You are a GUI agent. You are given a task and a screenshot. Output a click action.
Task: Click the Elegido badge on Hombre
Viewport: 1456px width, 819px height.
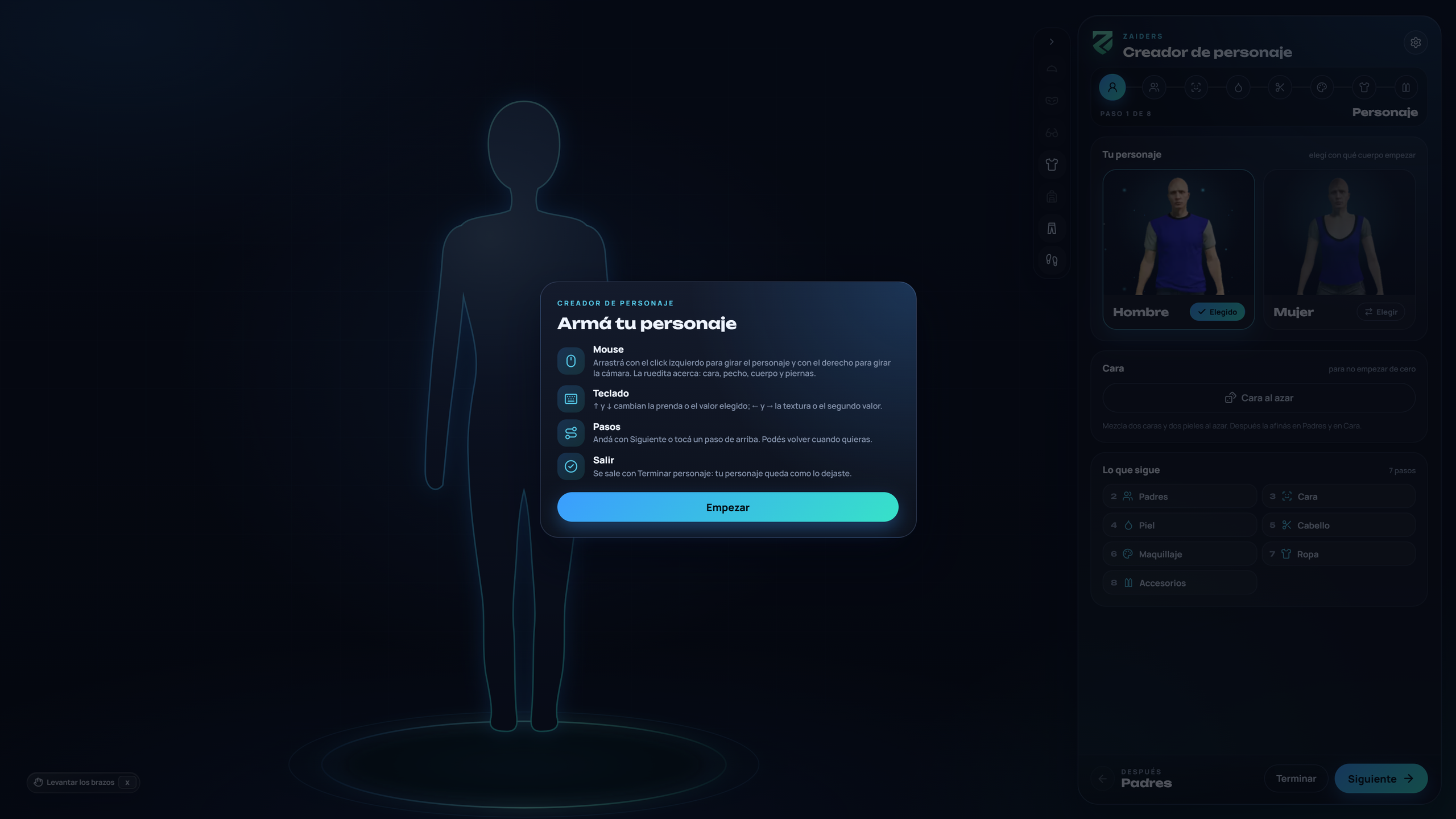coord(1217,312)
